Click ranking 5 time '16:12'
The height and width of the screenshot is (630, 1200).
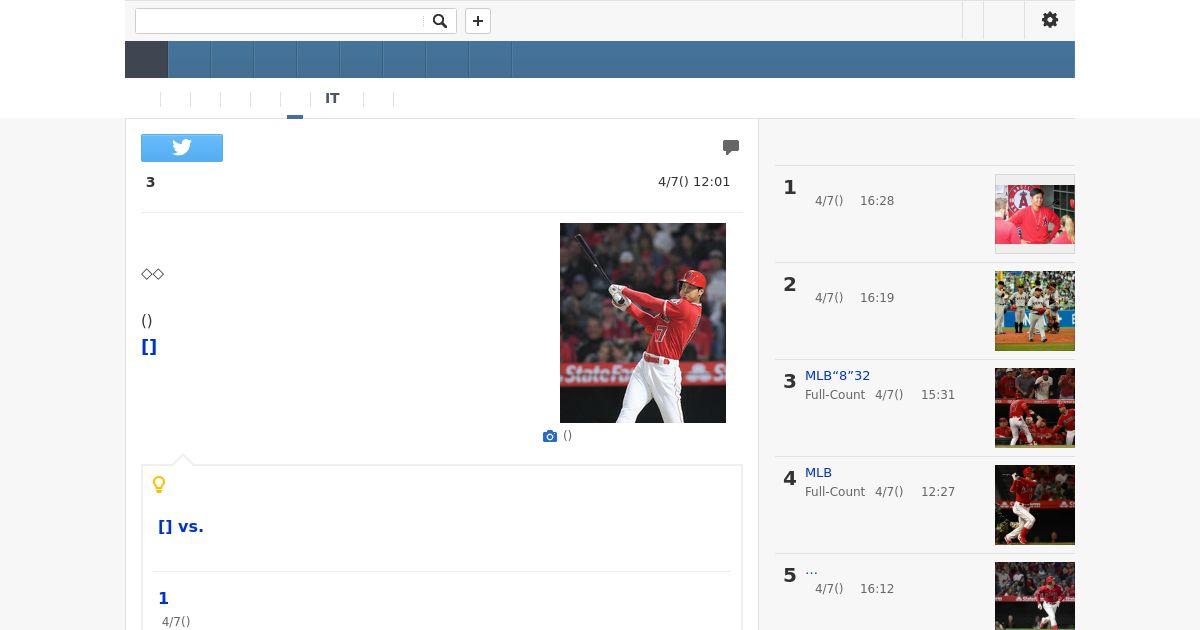point(877,589)
